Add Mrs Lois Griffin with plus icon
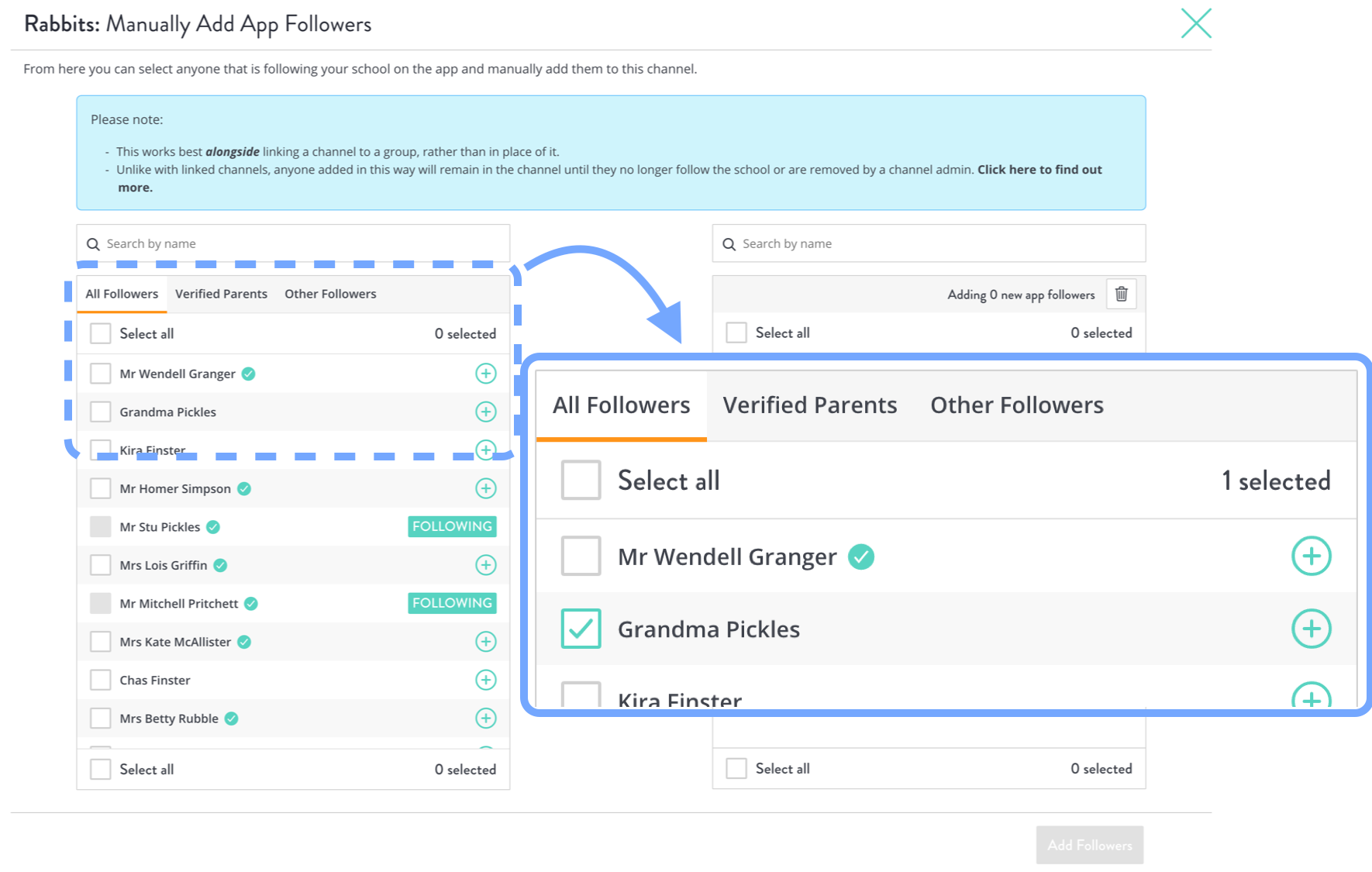Viewport: 1372px width, 872px height. tap(486, 565)
